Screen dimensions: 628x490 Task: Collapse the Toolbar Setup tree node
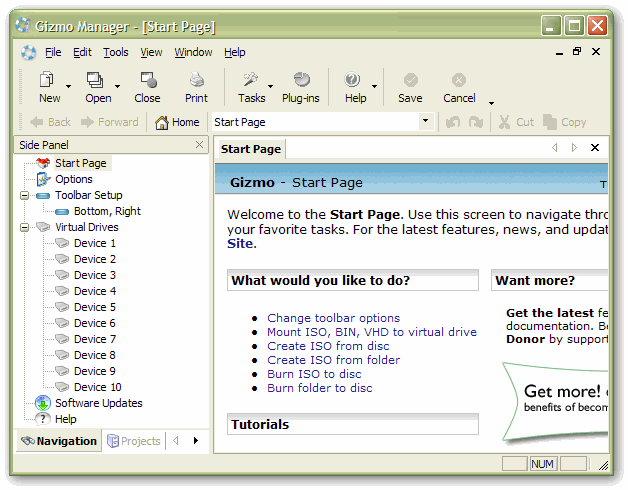click(x=24, y=196)
